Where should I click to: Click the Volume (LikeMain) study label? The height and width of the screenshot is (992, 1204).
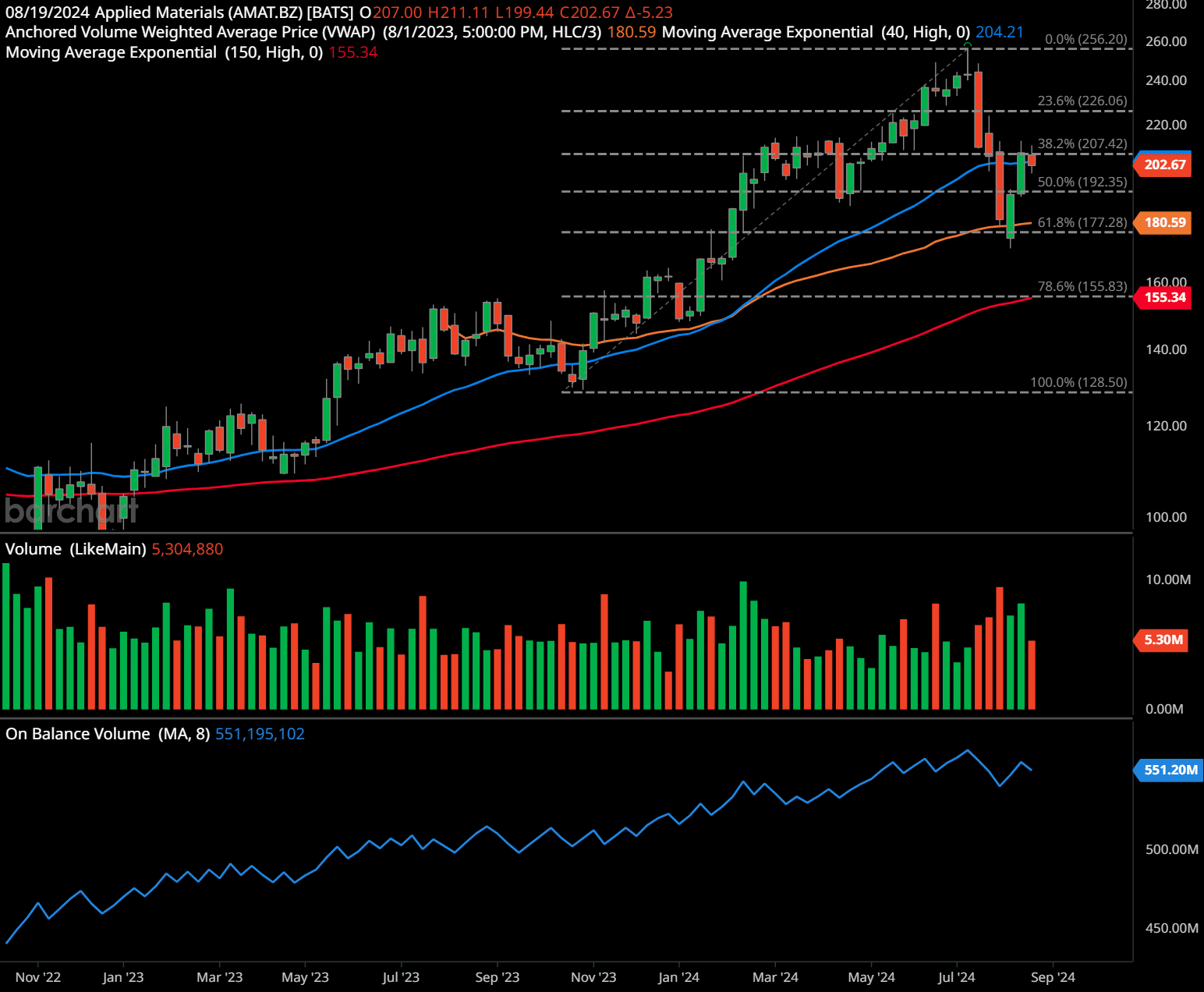coord(76,549)
